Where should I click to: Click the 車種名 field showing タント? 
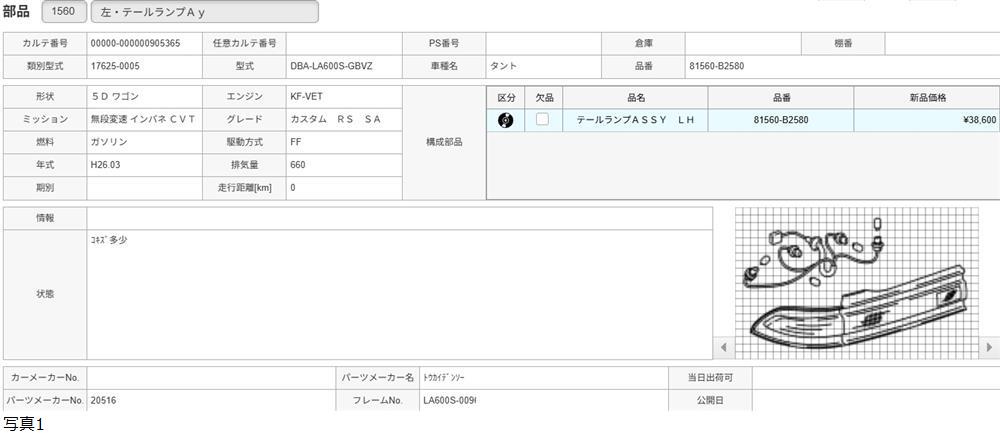tap(543, 66)
